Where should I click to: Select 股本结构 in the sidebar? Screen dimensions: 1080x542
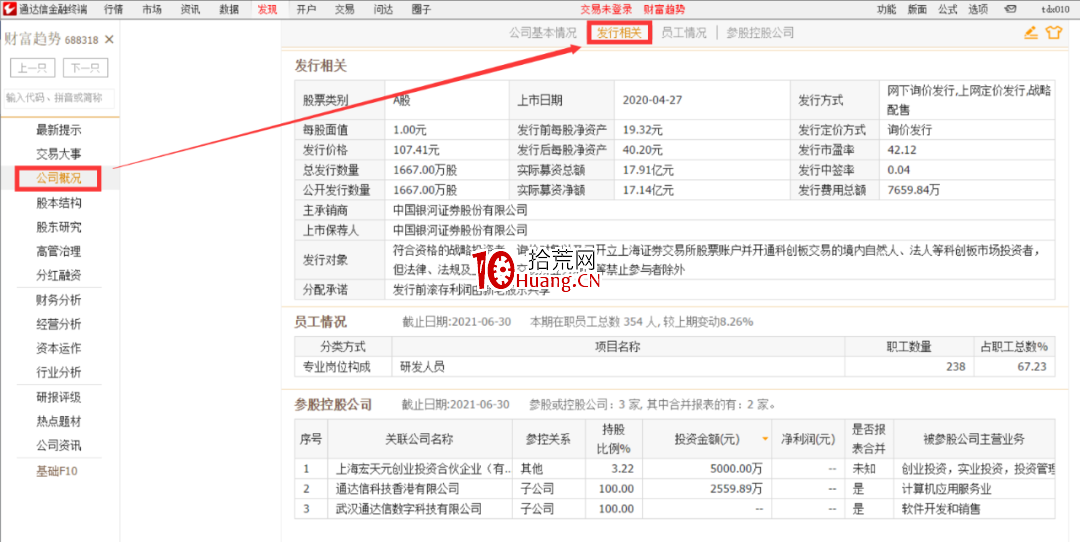click(x=59, y=203)
